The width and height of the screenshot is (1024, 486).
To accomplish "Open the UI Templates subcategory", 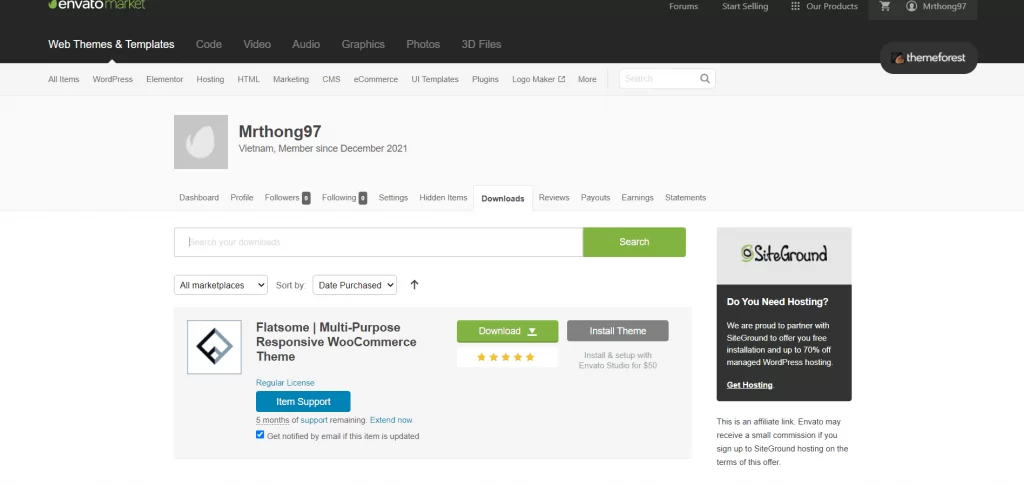I will click(x=435, y=79).
